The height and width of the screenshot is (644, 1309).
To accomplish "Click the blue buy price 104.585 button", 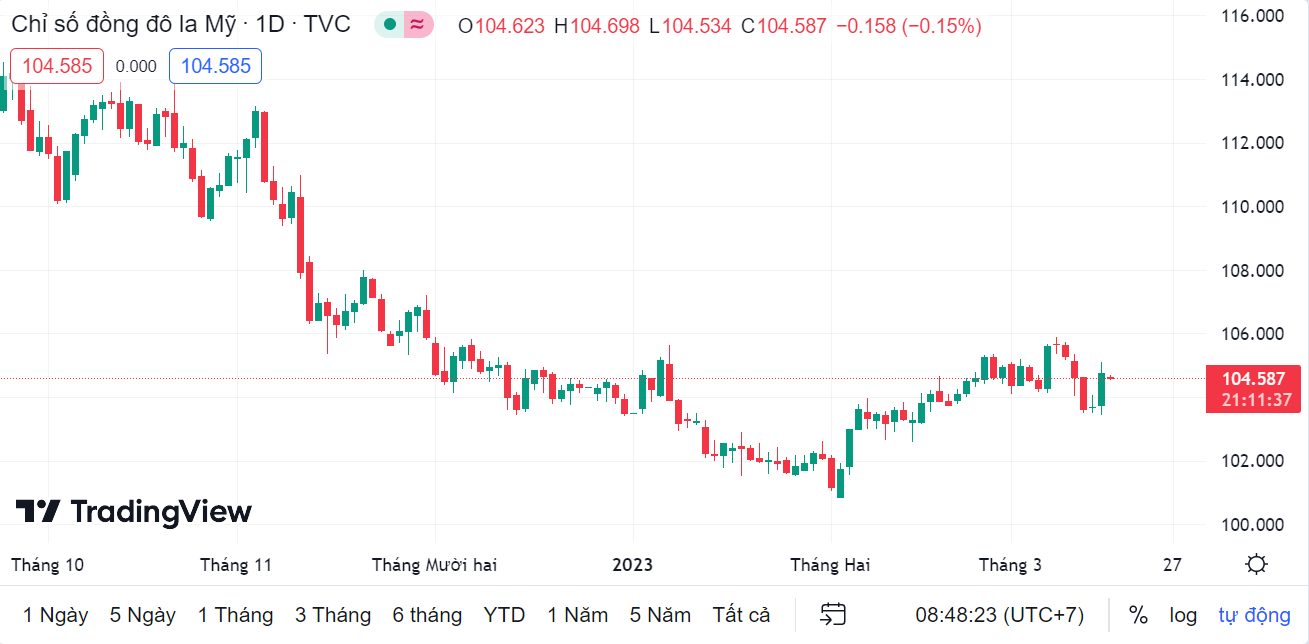I will [215, 67].
